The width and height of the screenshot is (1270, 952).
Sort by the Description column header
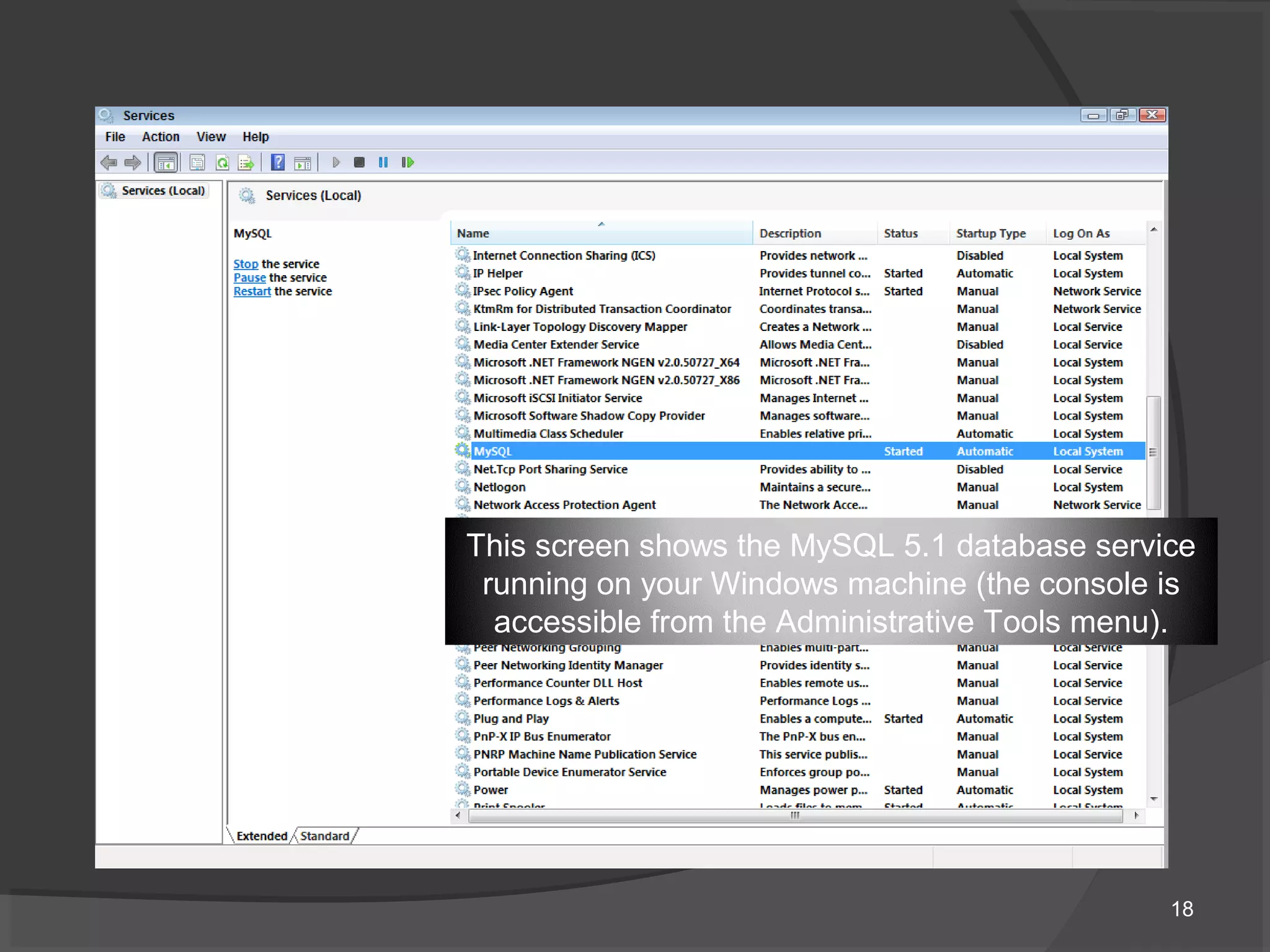point(815,234)
